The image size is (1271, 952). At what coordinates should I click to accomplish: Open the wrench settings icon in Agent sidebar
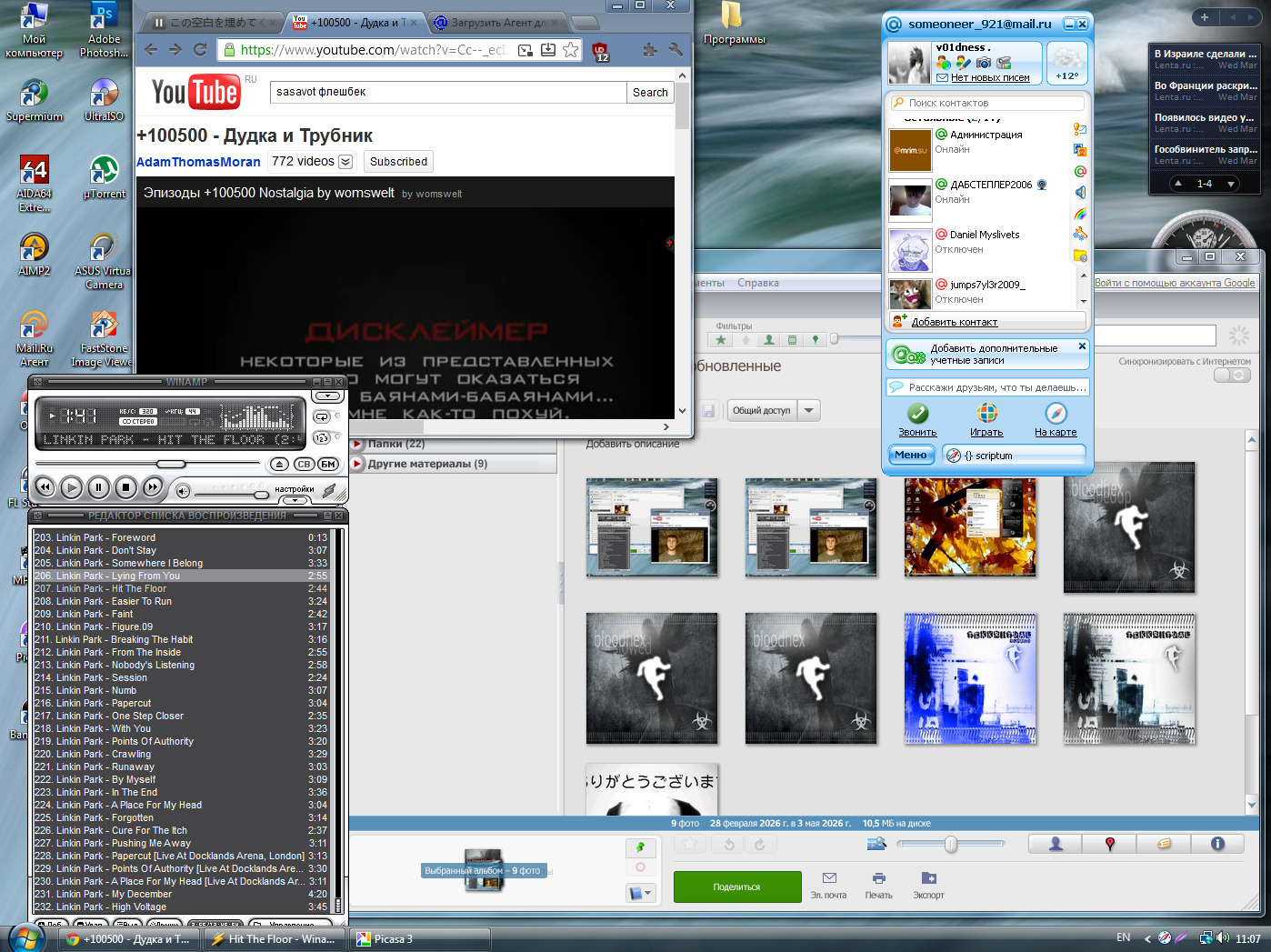[x=1080, y=235]
